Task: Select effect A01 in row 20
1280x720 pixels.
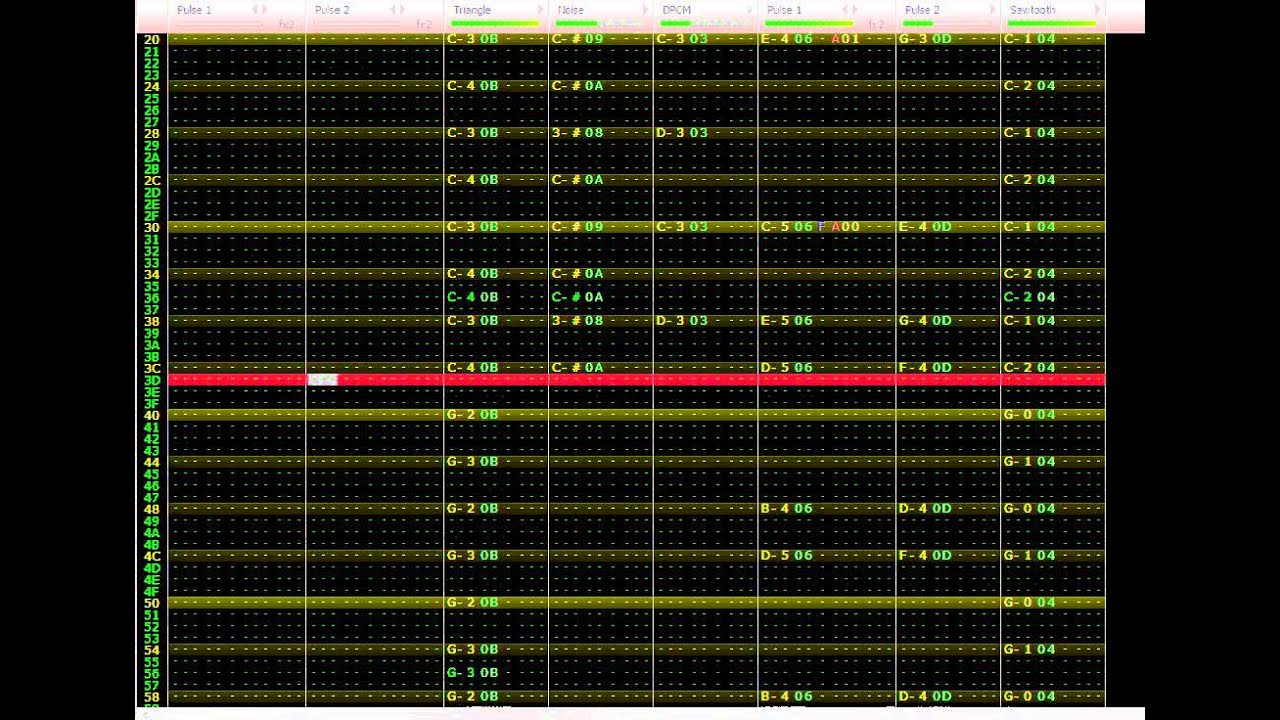Action: tap(846, 39)
